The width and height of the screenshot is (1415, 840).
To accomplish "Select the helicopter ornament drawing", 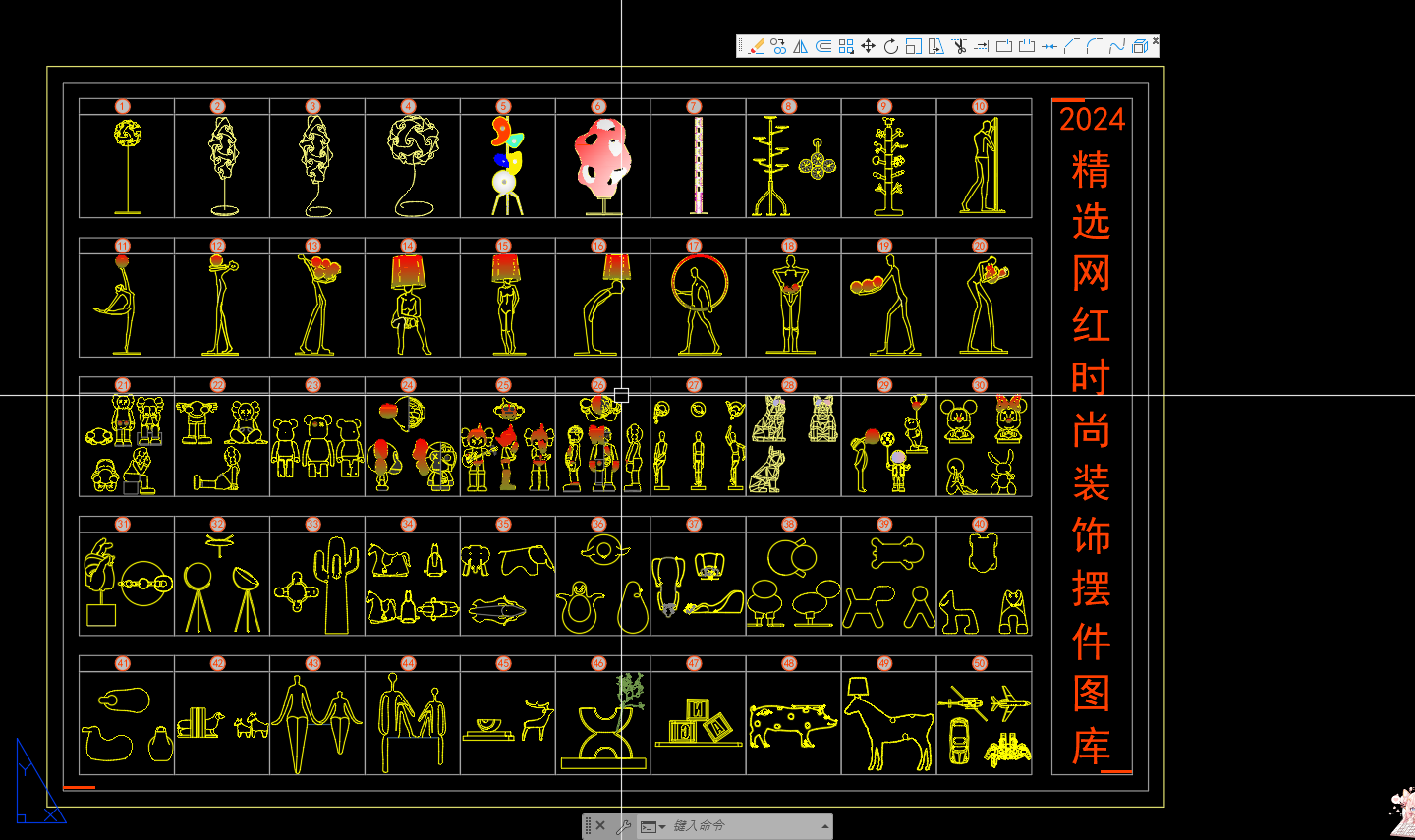I will (x=963, y=701).
